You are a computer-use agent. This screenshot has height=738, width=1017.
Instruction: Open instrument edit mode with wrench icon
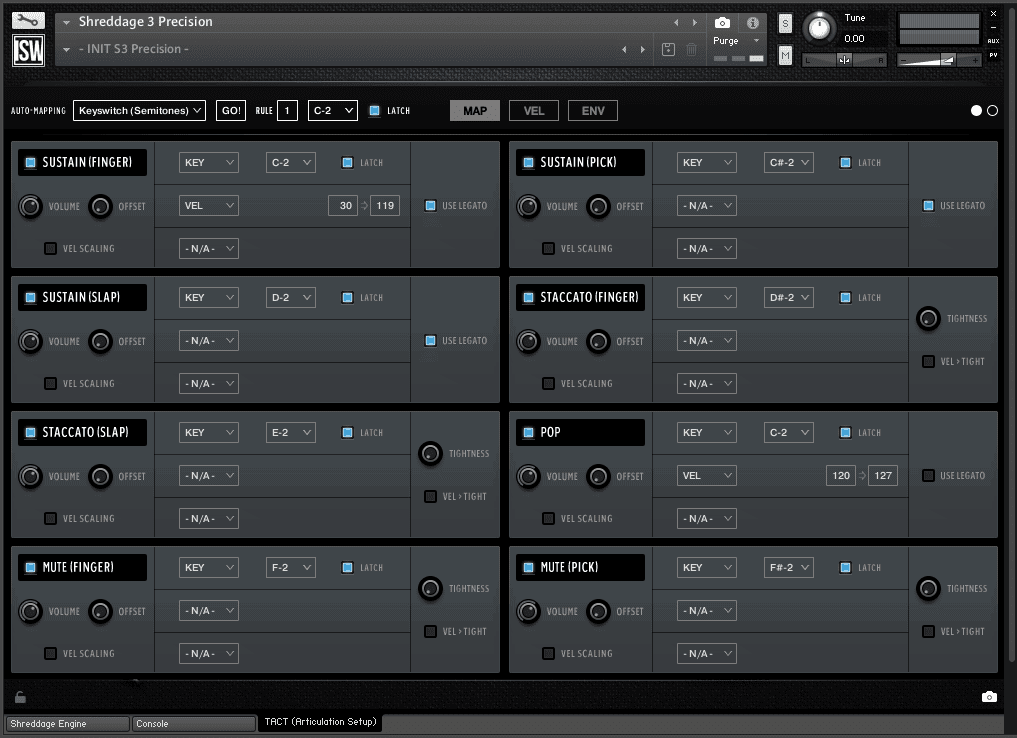[28, 20]
